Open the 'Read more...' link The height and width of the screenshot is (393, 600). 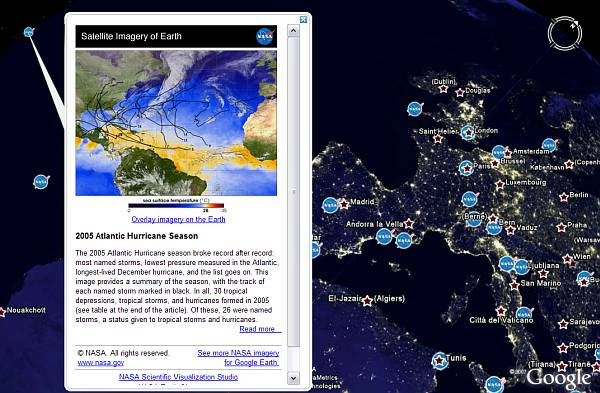pyautogui.click(x=260, y=329)
